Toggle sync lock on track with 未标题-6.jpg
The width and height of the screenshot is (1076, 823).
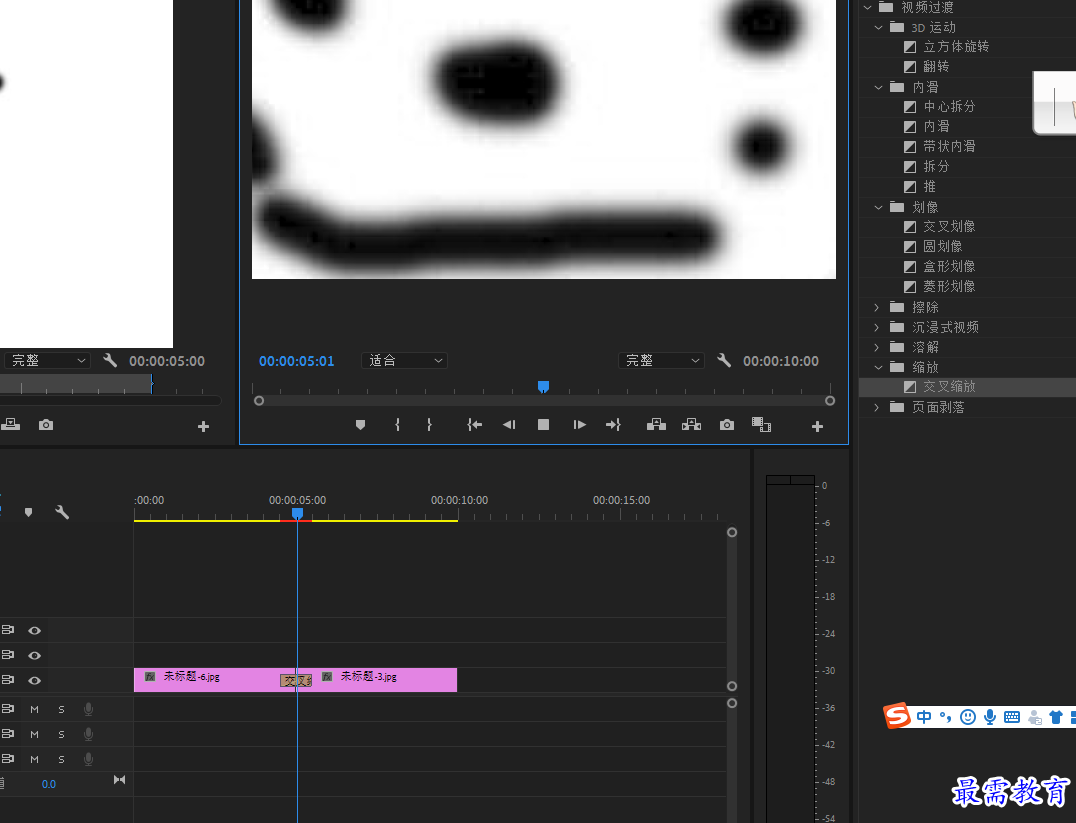tap(8, 680)
